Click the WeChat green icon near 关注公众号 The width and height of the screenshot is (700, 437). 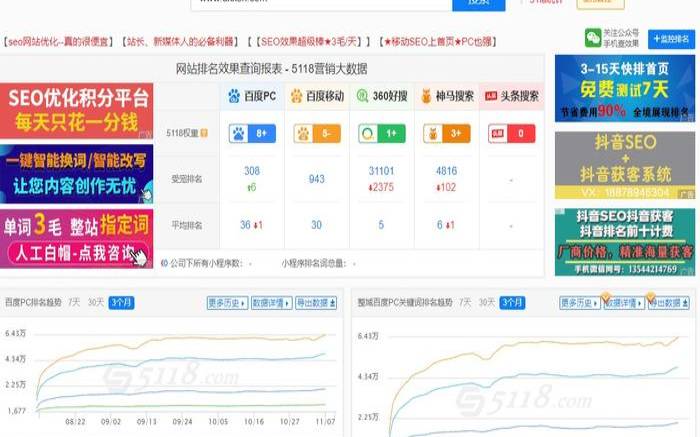[593, 38]
